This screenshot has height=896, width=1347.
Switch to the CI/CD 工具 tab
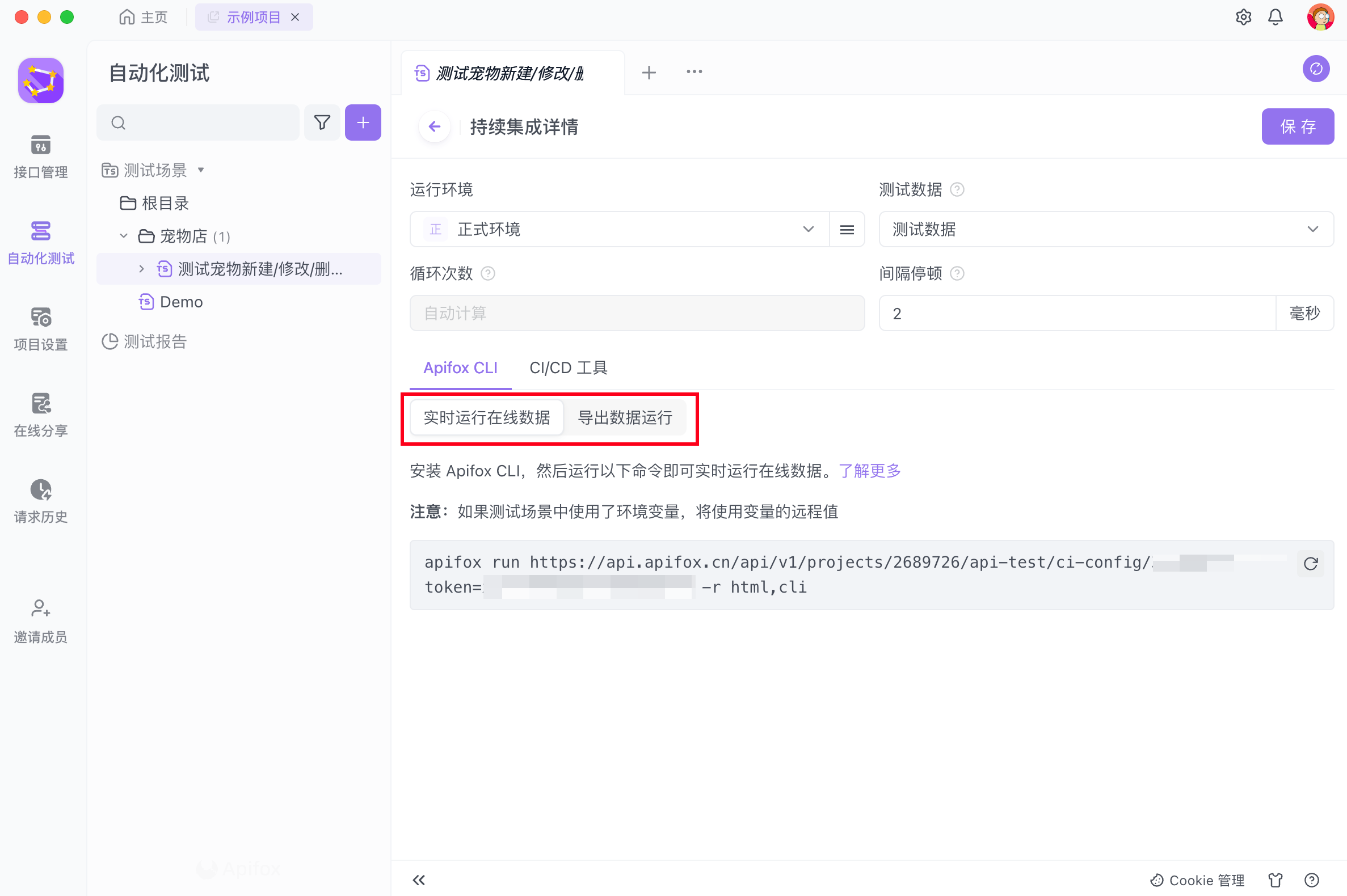(x=568, y=367)
